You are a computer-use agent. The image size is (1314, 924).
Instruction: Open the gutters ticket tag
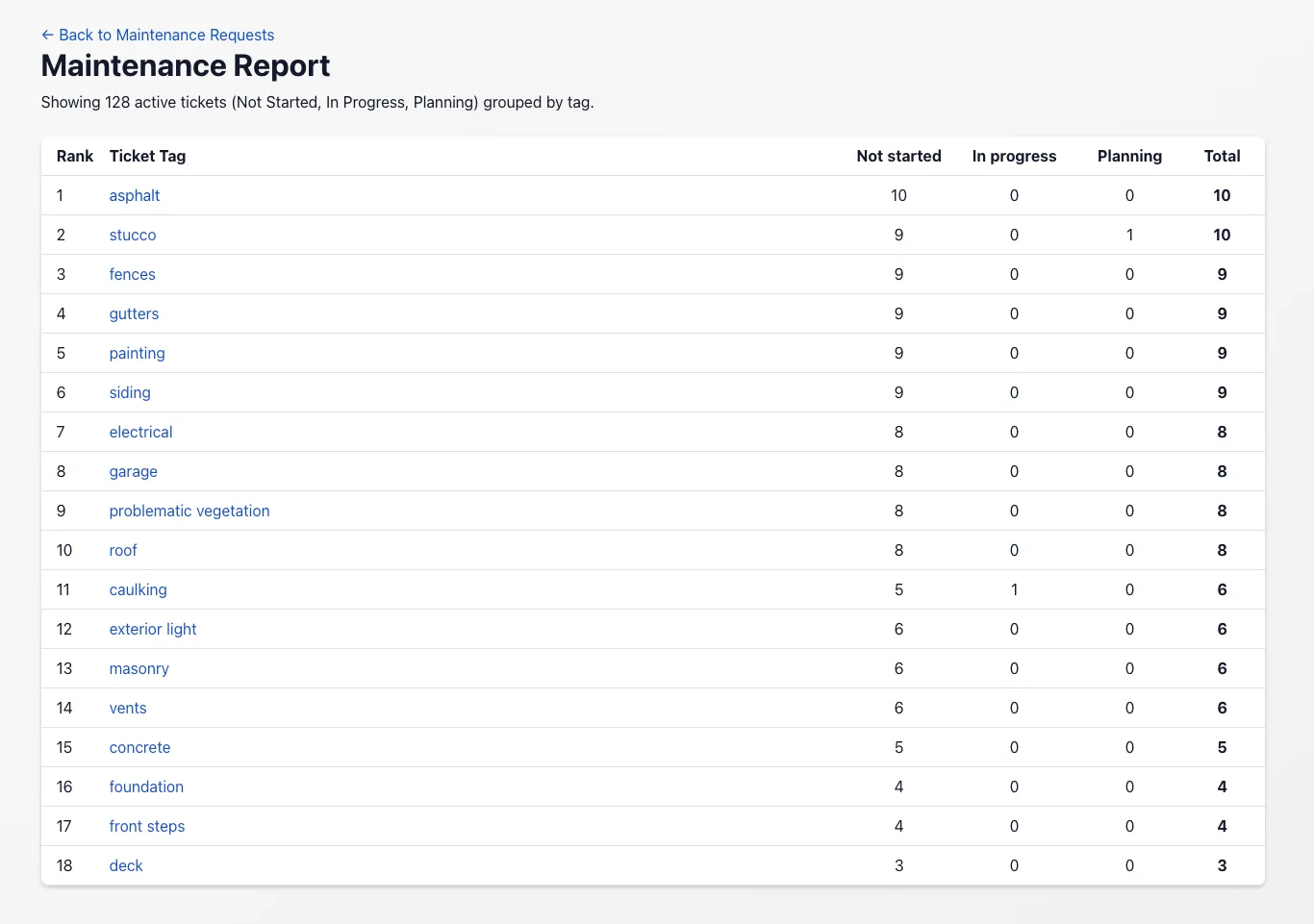coord(135,313)
